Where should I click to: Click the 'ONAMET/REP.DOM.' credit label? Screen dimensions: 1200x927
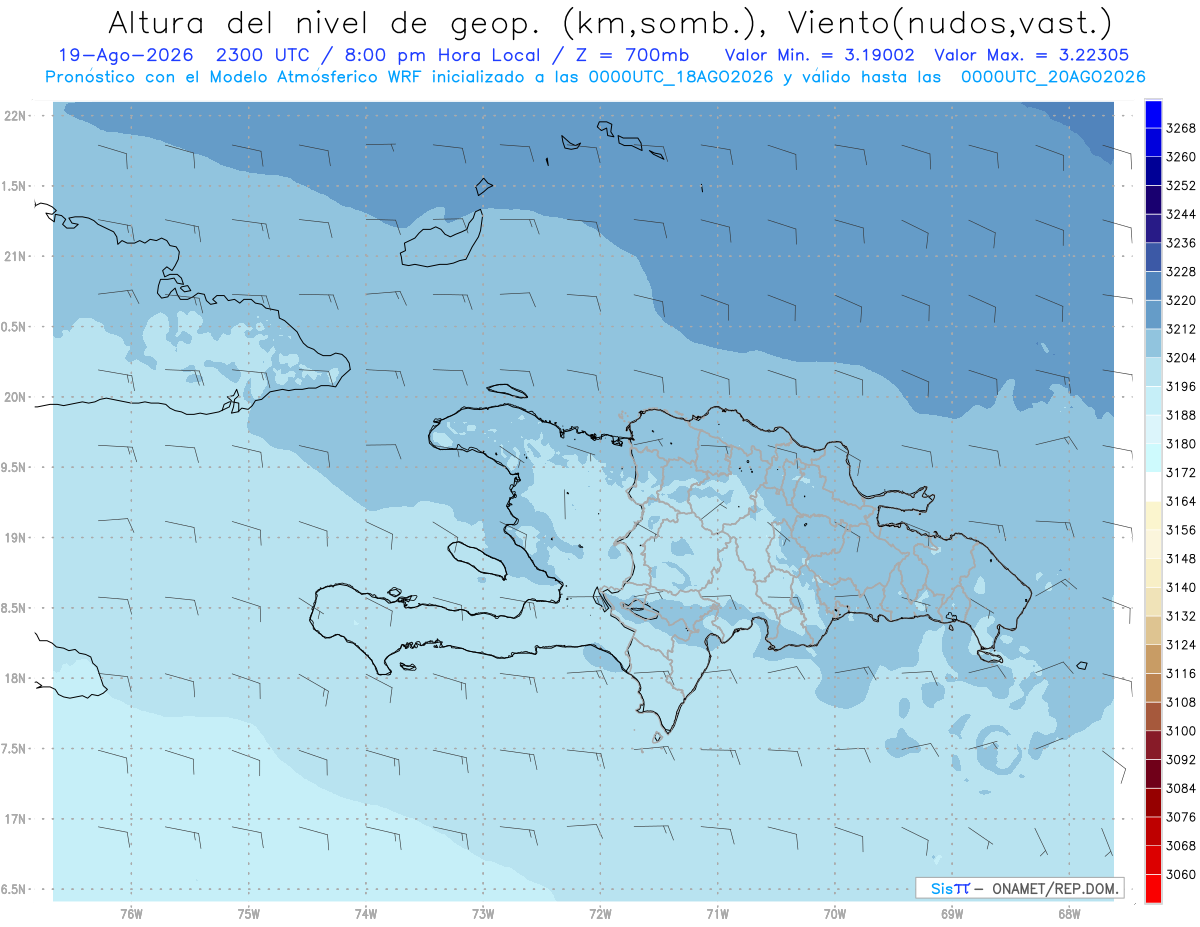[1053, 888]
